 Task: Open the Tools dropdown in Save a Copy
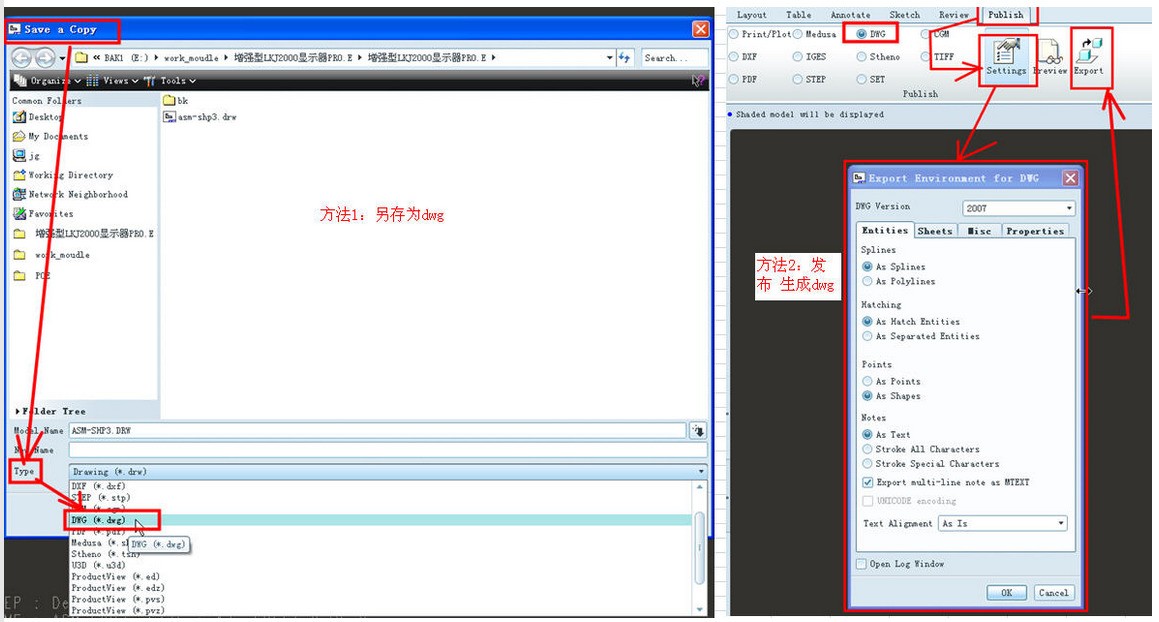tap(170, 81)
